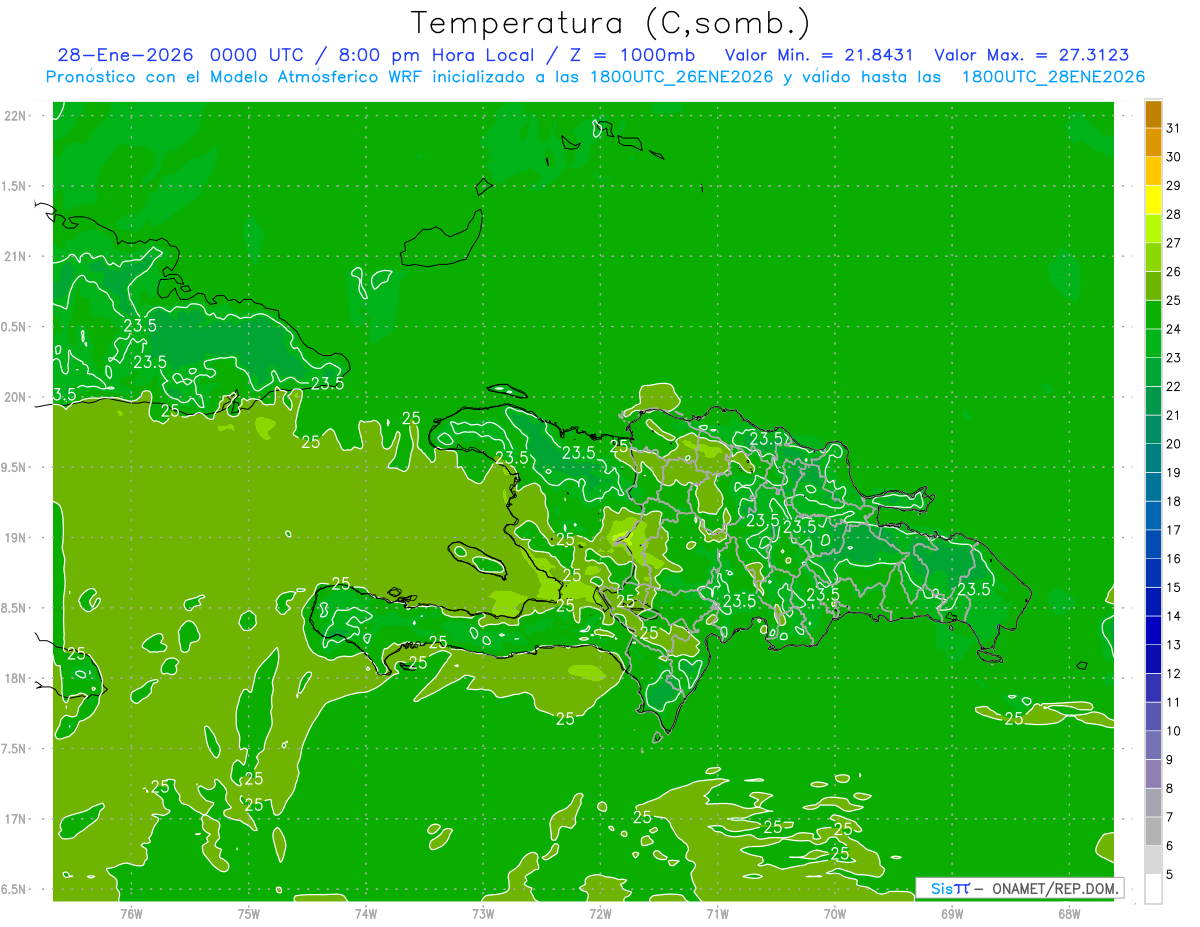Click the latitude axis label "7.5N"
This screenshot has height=927, width=1200.
pyautogui.click(x=15, y=748)
